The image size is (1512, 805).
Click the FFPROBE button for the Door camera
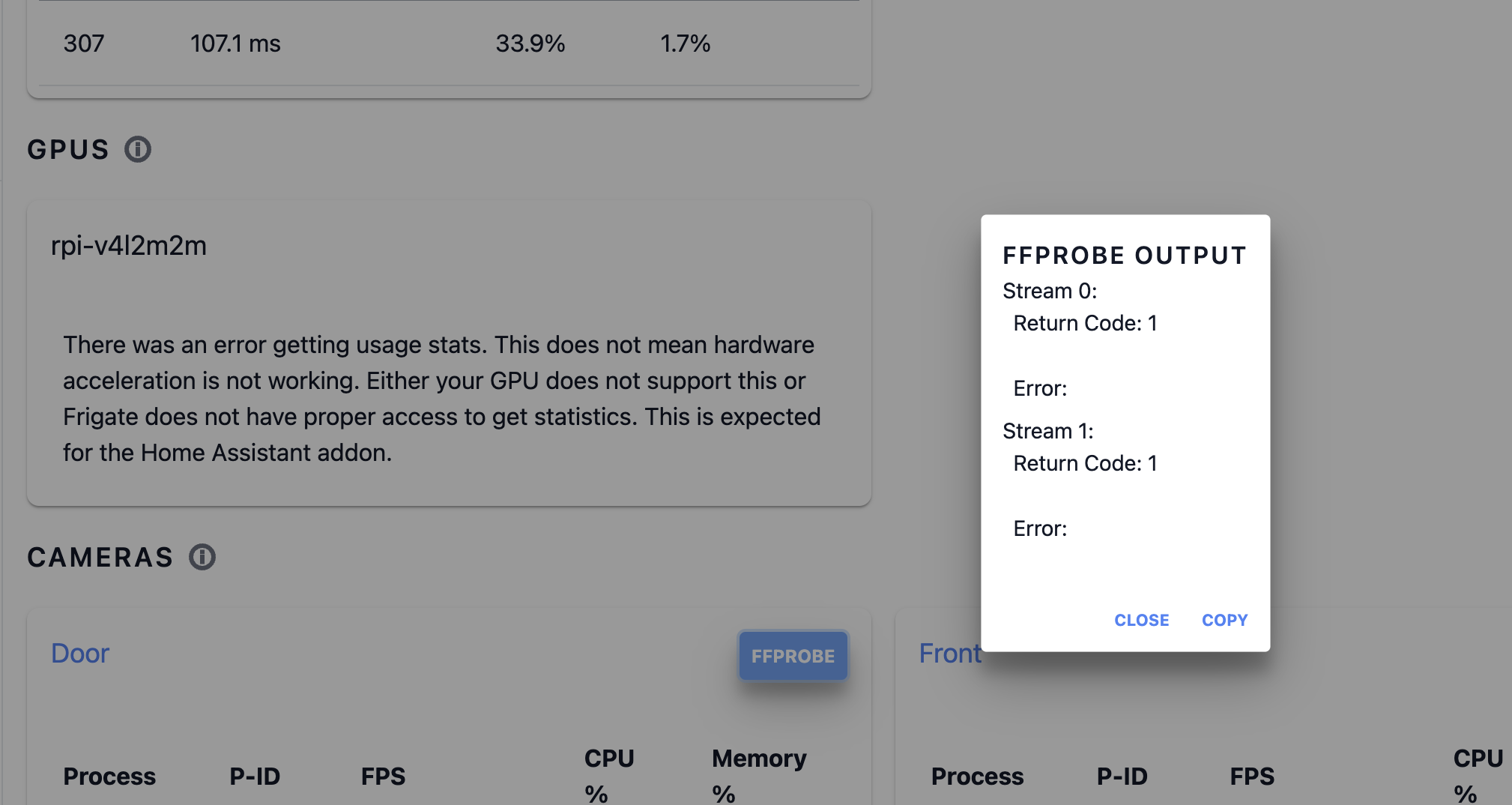click(793, 655)
